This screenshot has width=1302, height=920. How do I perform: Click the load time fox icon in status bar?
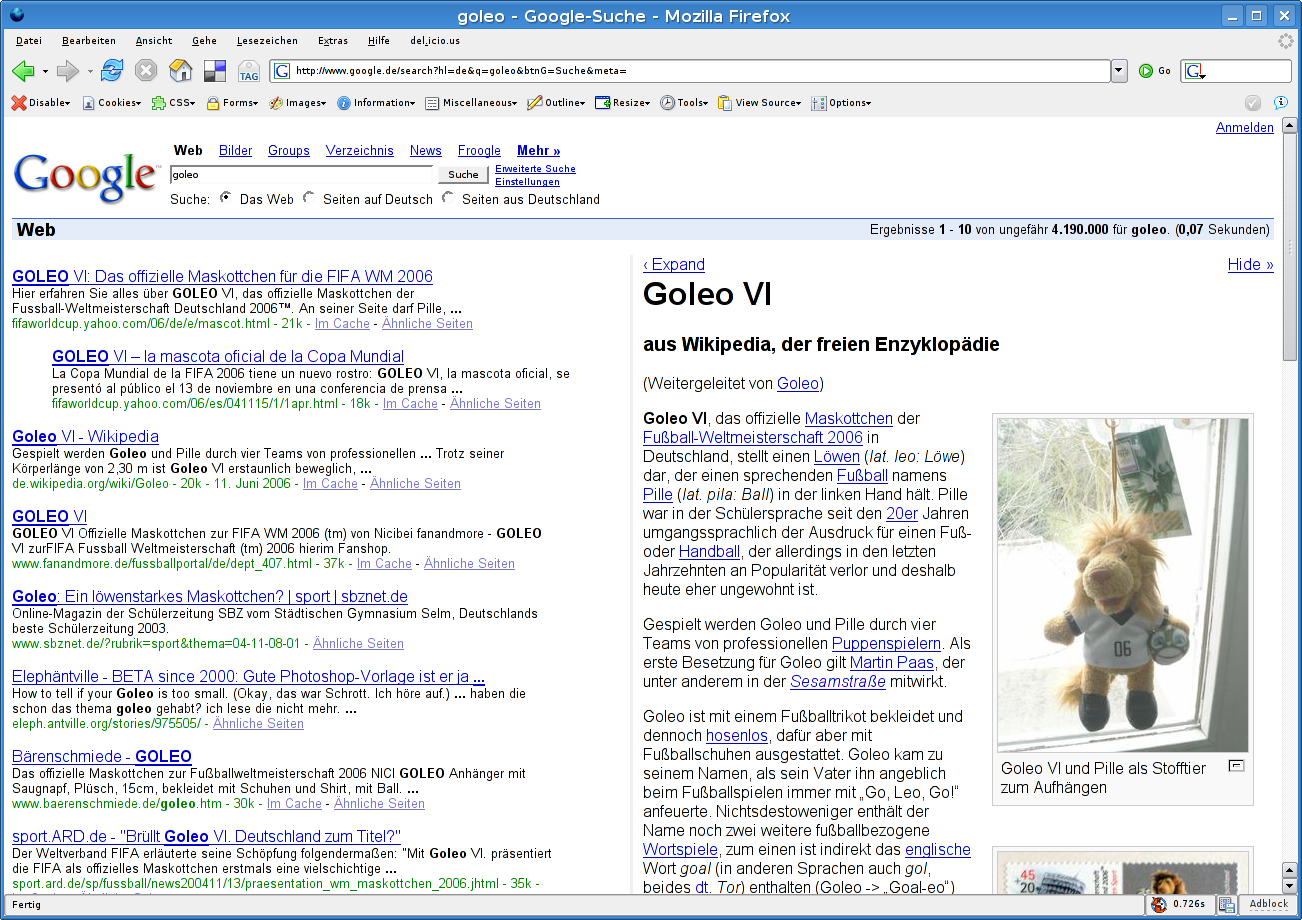[1158, 905]
